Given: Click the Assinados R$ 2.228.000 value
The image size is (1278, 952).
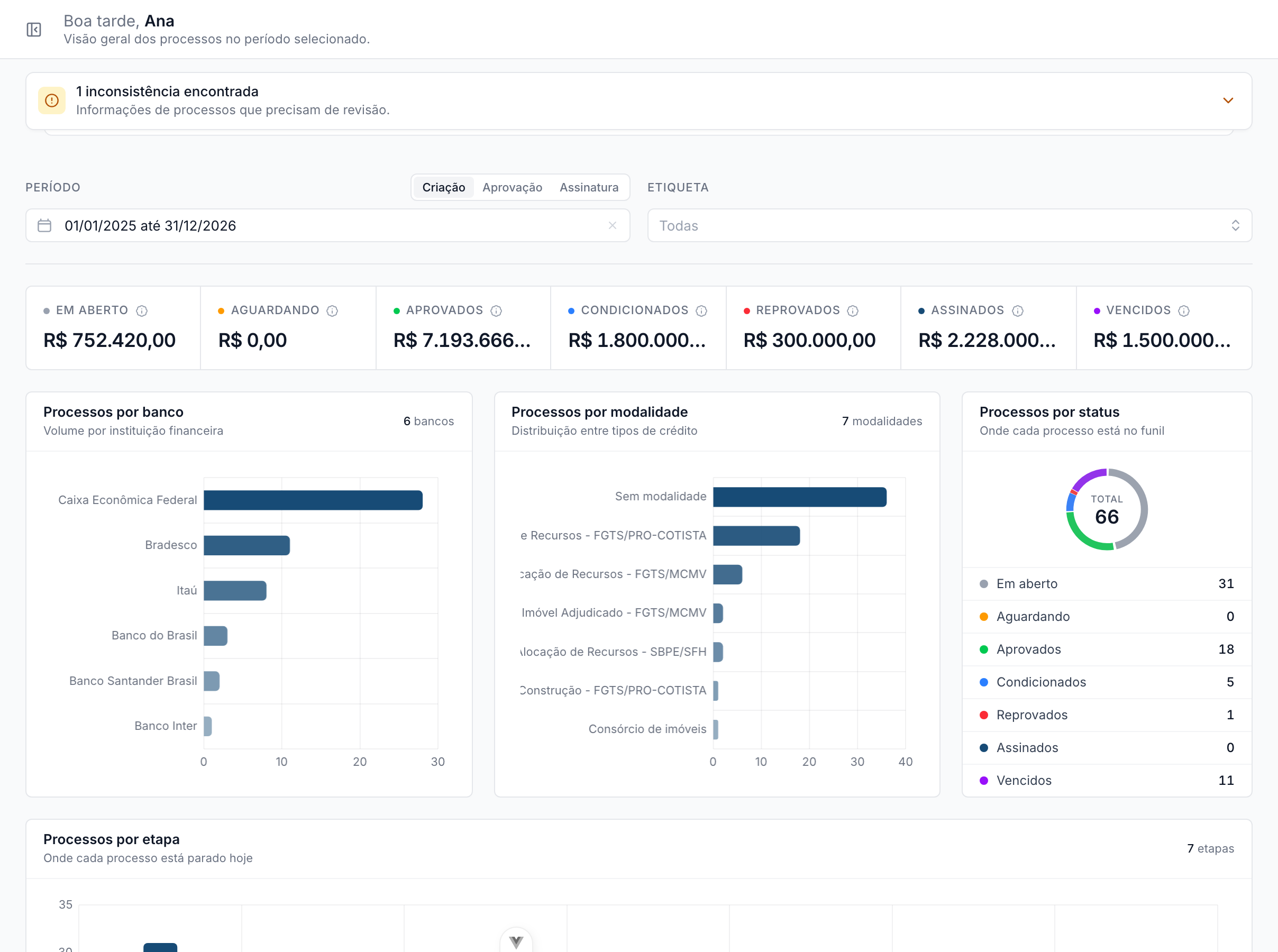Looking at the screenshot, I should click(987, 340).
